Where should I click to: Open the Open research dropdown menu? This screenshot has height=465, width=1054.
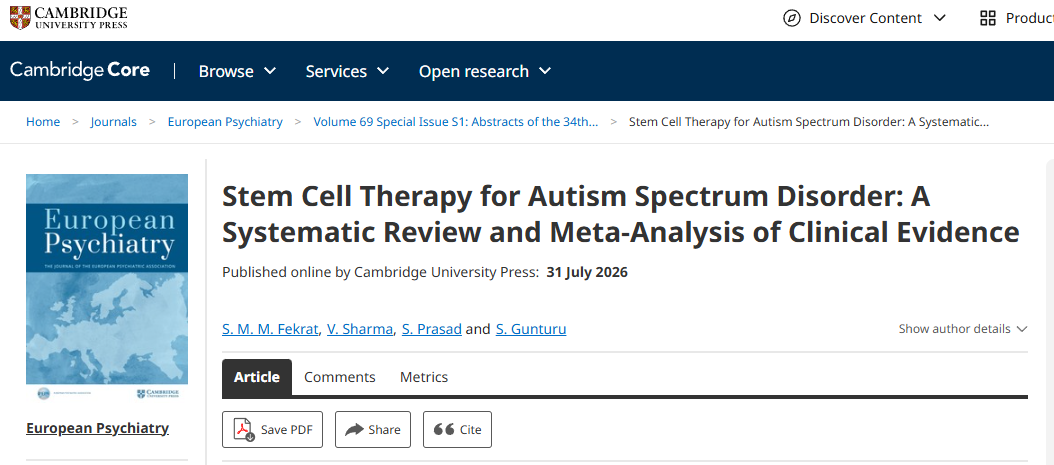coord(485,71)
